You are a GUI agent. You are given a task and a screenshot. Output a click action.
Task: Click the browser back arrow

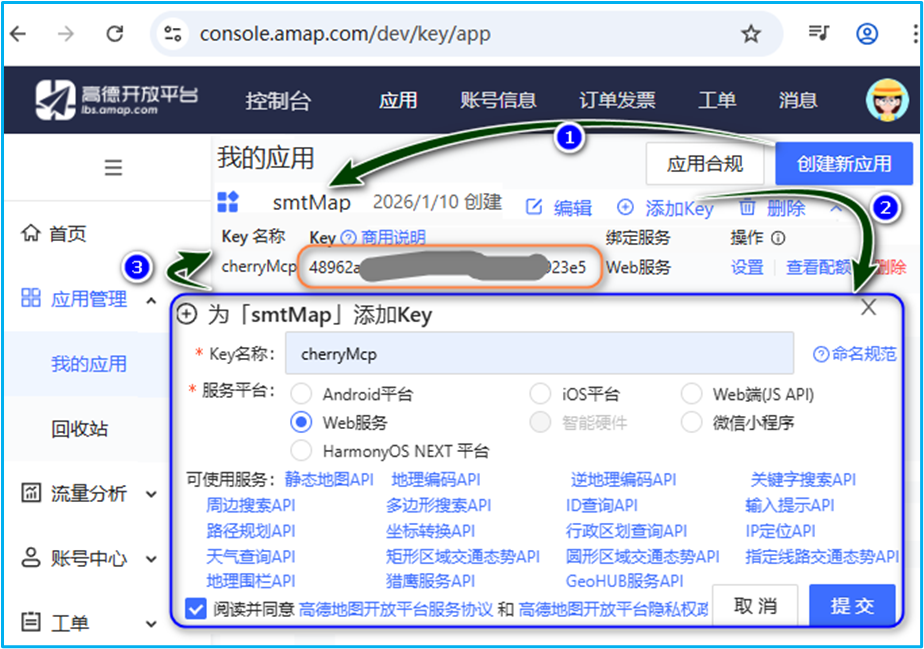pos(19,34)
